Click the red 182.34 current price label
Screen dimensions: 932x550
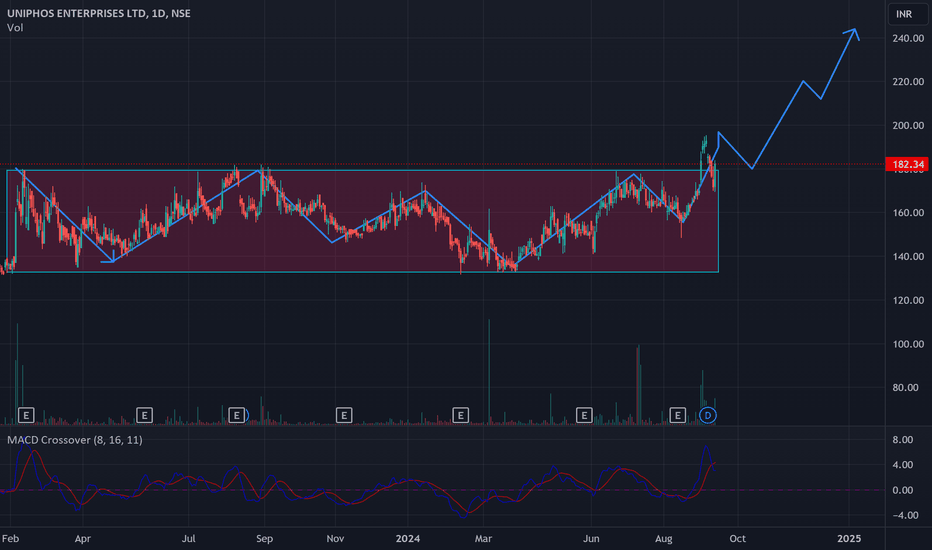pyautogui.click(x=907, y=164)
